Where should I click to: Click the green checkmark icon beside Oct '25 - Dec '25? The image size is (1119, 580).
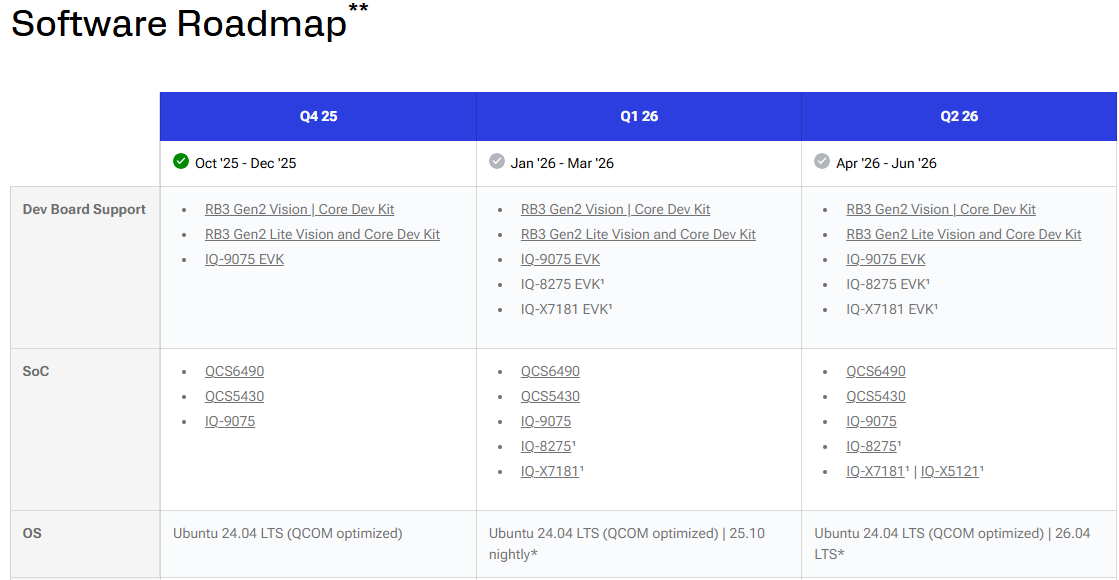pyautogui.click(x=181, y=161)
